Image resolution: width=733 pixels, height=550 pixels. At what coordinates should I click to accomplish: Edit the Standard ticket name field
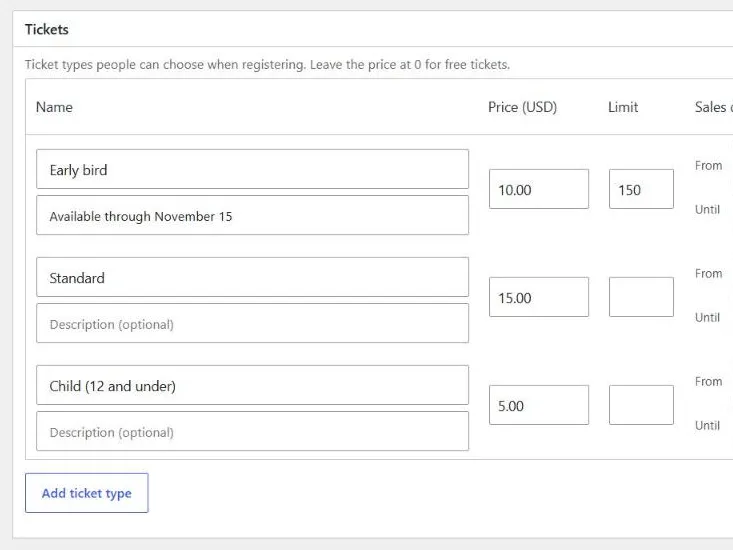(x=252, y=277)
